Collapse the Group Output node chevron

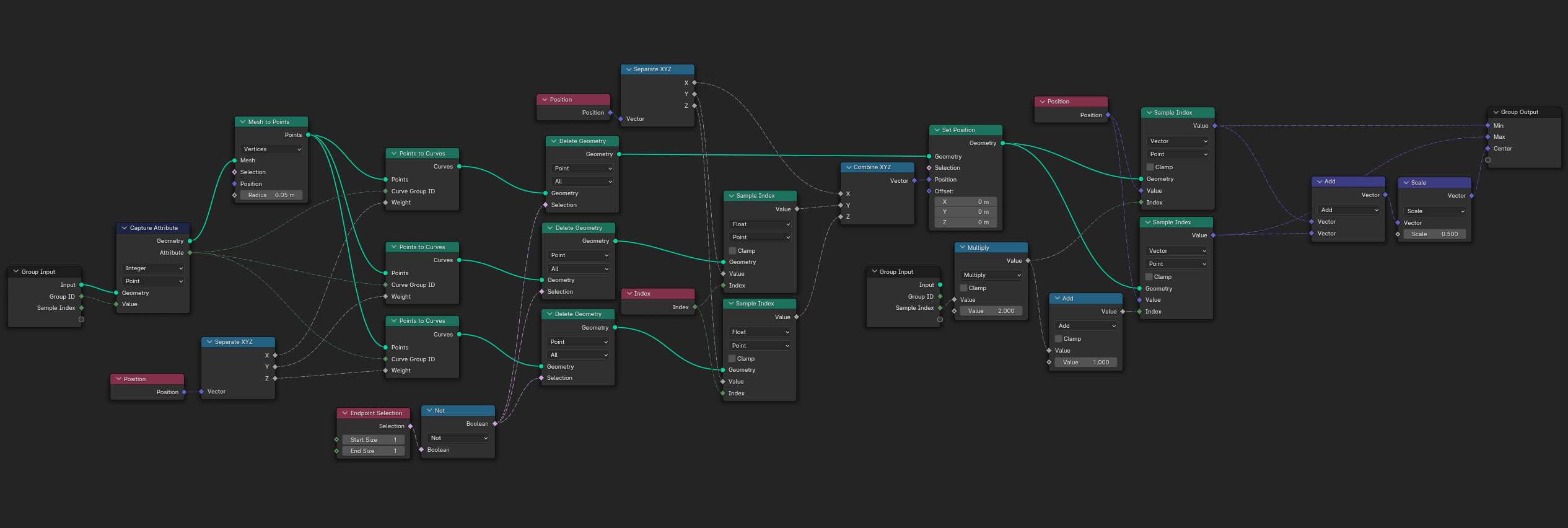click(x=1496, y=112)
